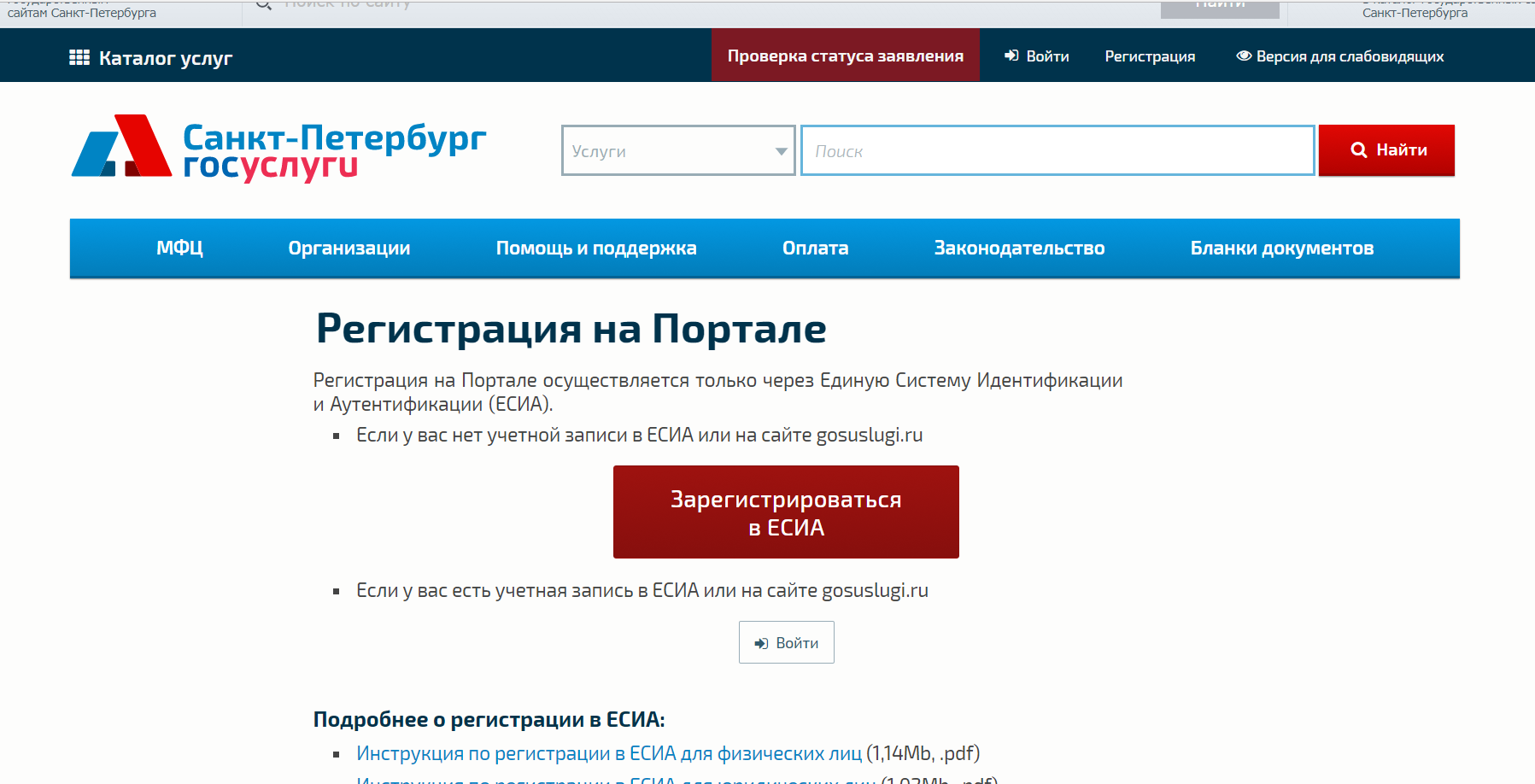The width and height of the screenshot is (1535, 784).
Task: Focus the Поиск input field
Action: [1058, 150]
